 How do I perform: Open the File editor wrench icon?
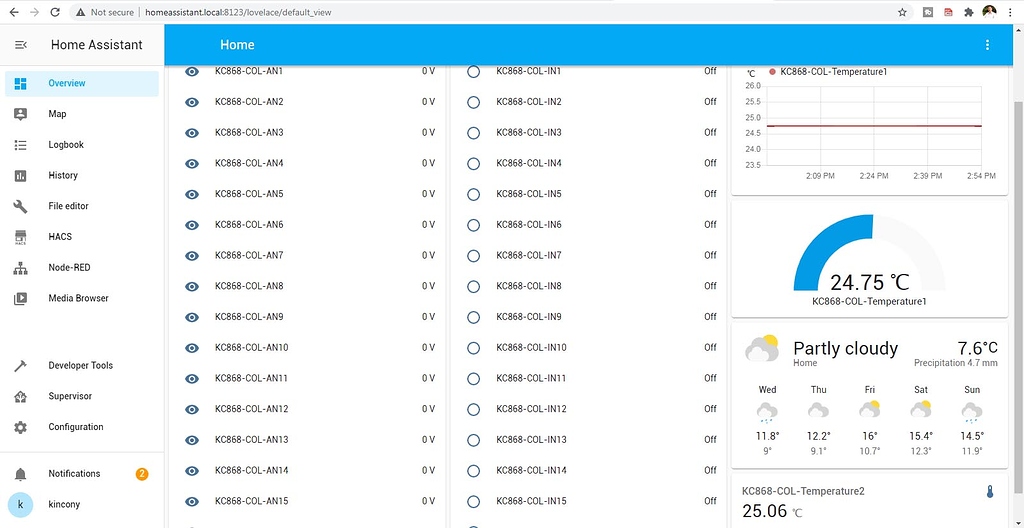[x=20, y=206]
